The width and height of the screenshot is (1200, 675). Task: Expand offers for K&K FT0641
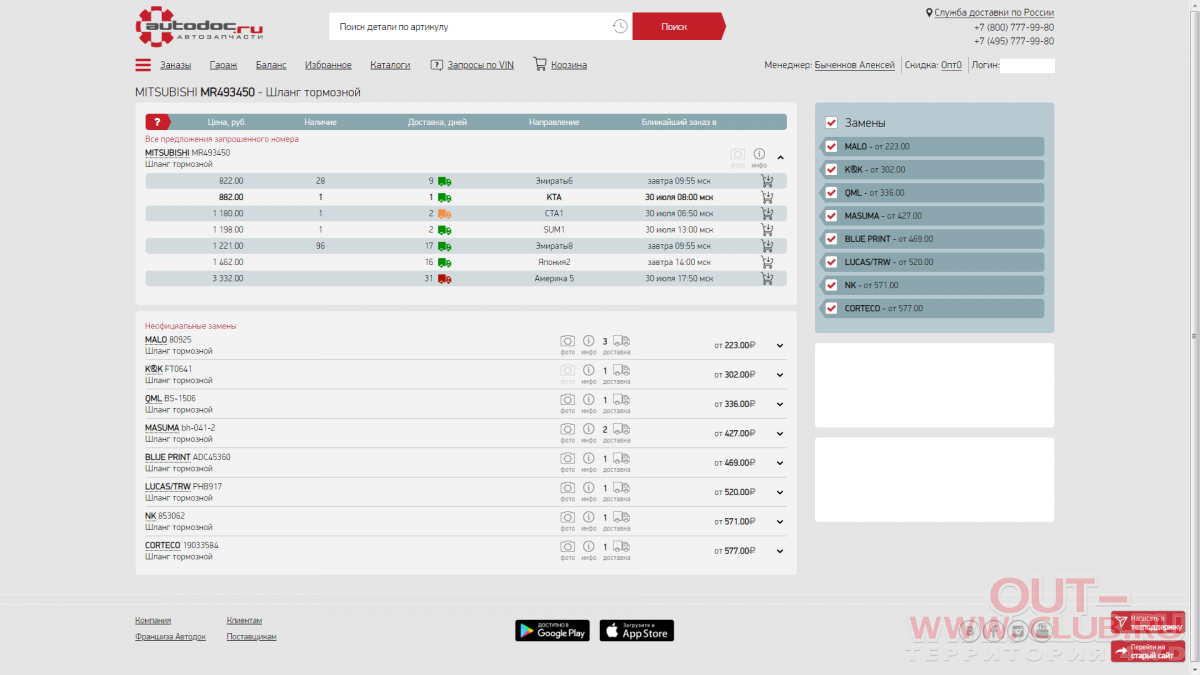(x=780, y=375)
